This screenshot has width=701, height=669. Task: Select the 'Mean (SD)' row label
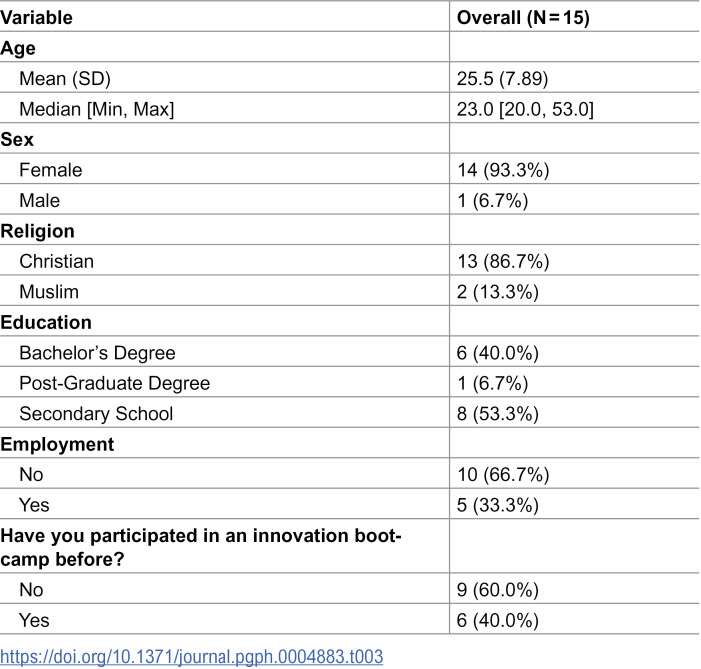pos(65,78)
